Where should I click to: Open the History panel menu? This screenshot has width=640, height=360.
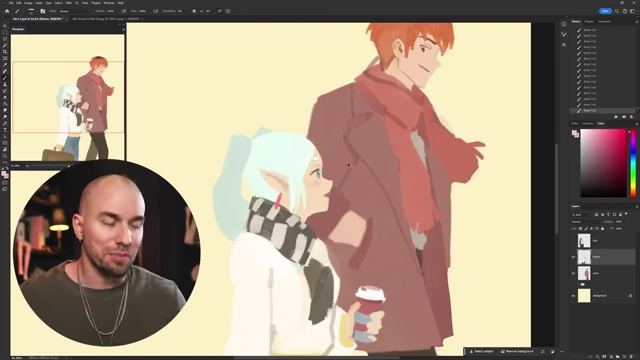click(636, 21)
